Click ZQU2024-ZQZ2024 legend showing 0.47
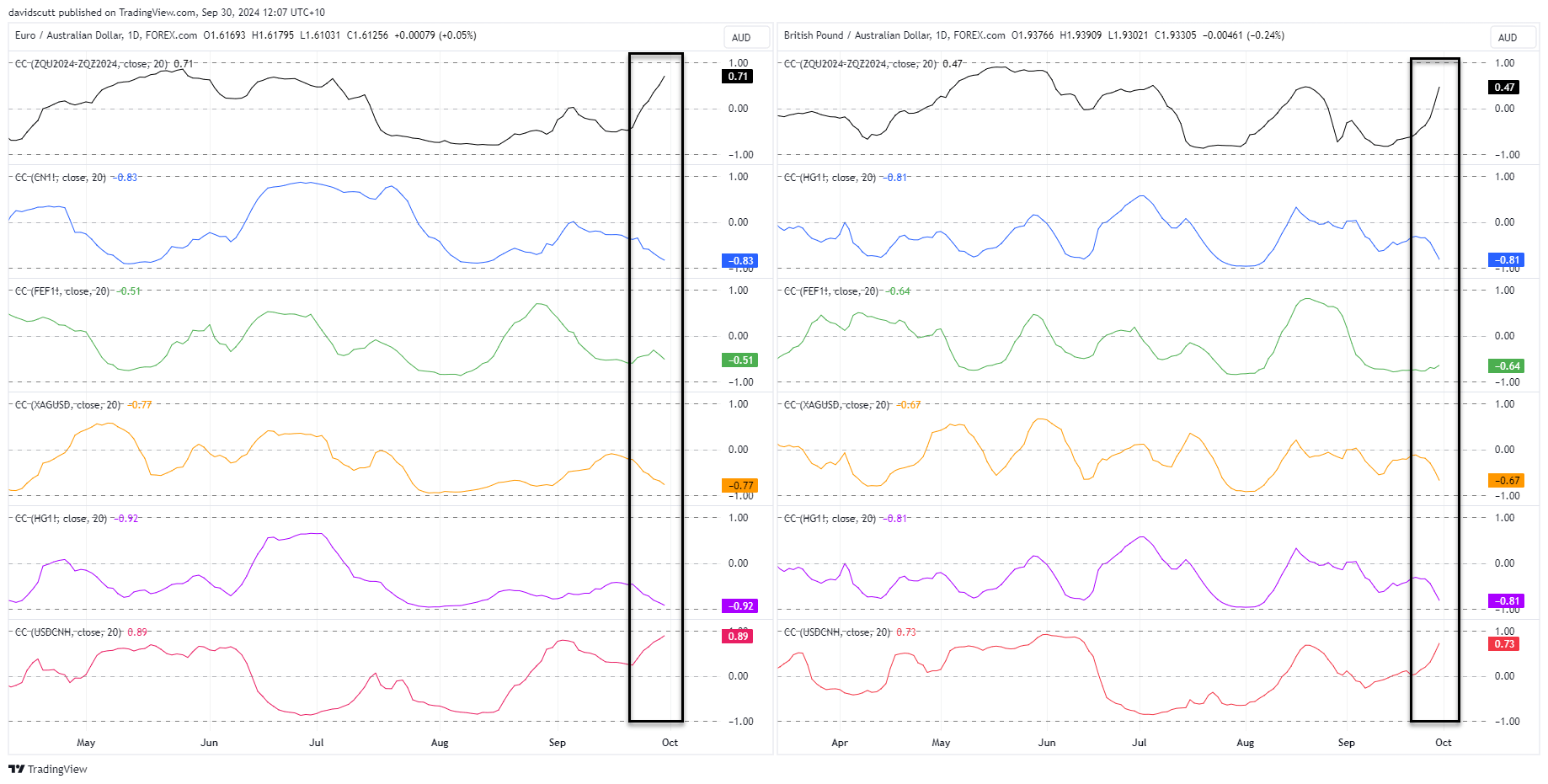This screenshot has width=1548, height=784. pos(873,64)
